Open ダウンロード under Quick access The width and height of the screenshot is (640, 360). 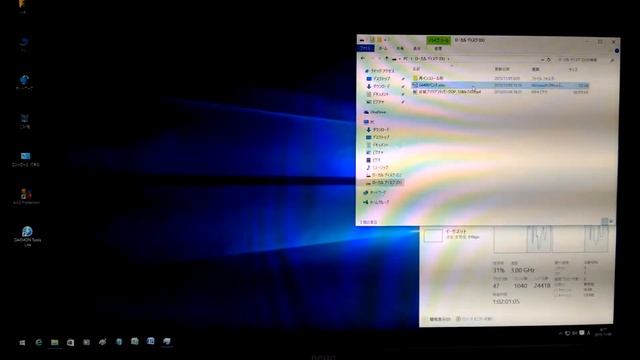[x=379, y=86]
